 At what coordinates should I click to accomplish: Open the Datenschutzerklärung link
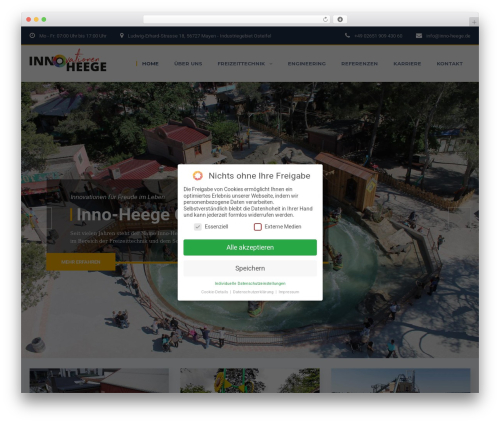tap(253, 292)
